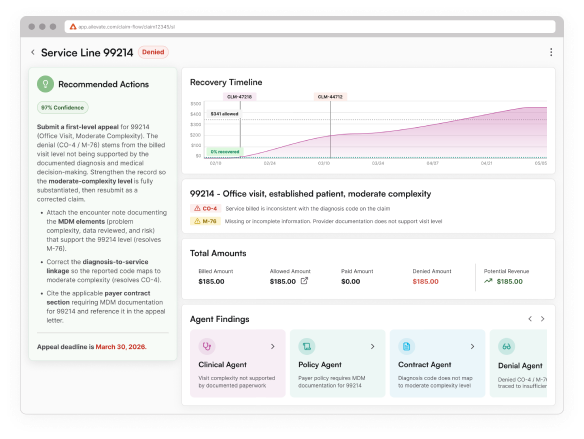The width and height of the screenshot is (584, 439).
Task: Go back using the arrow beside Service Line
Action: (x=33, y=53)
